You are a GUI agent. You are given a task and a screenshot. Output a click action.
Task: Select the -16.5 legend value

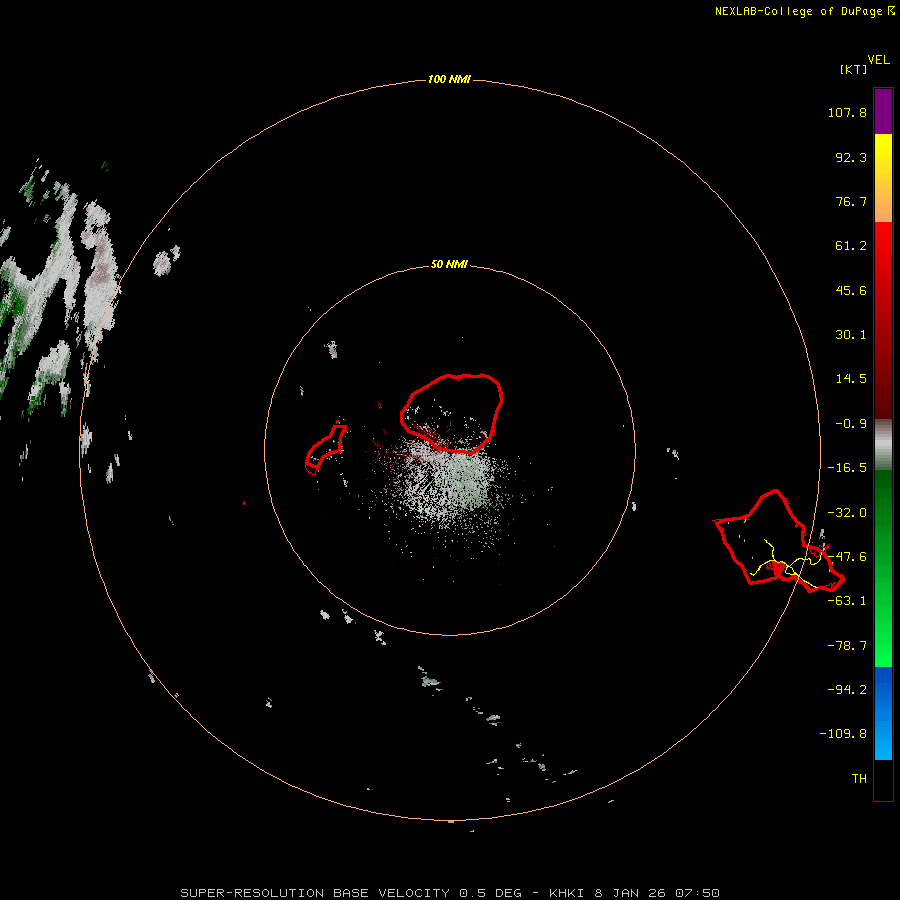point(847,468)
